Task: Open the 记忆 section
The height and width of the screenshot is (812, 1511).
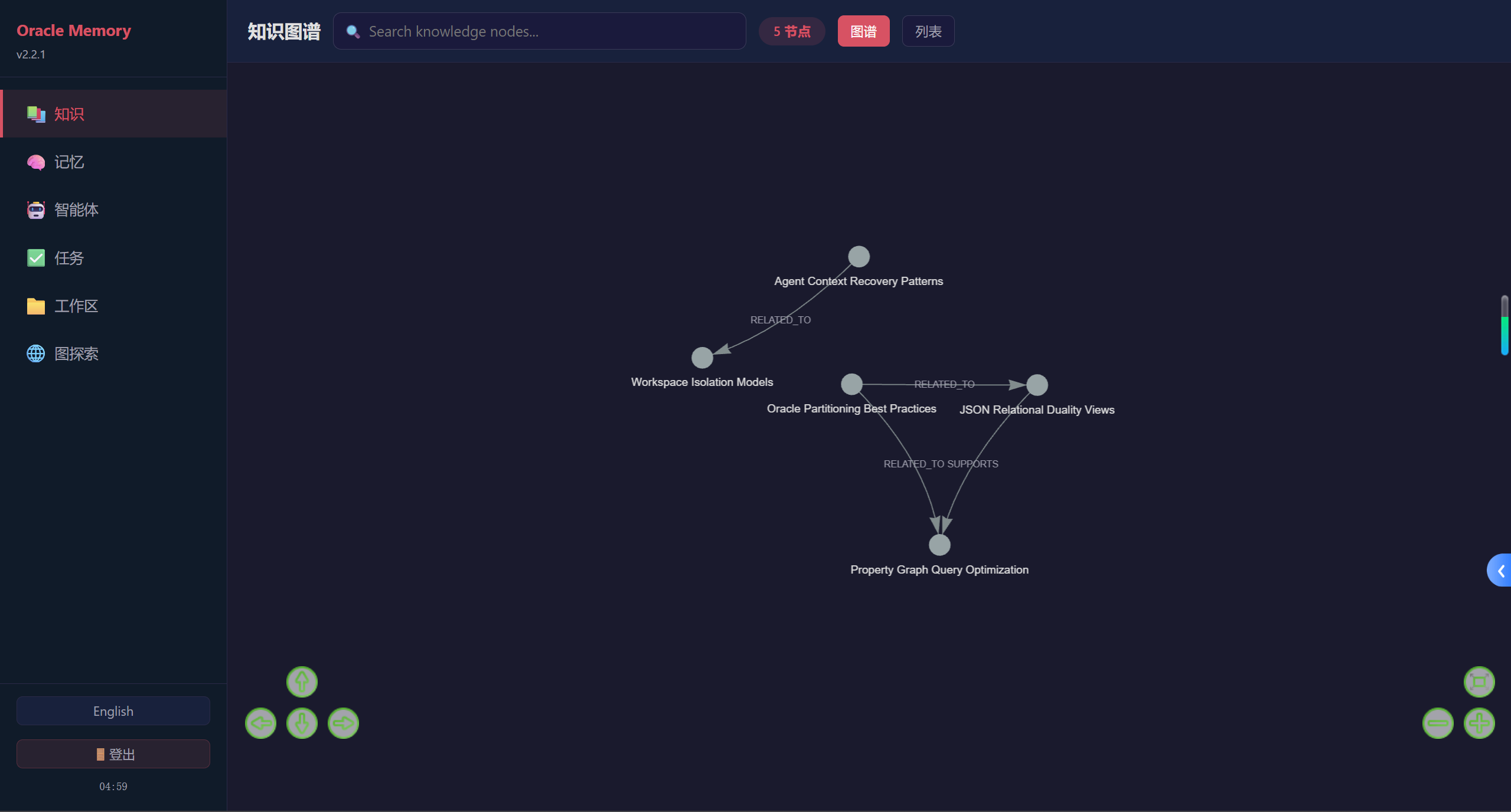Action: [x=113, y=162]
